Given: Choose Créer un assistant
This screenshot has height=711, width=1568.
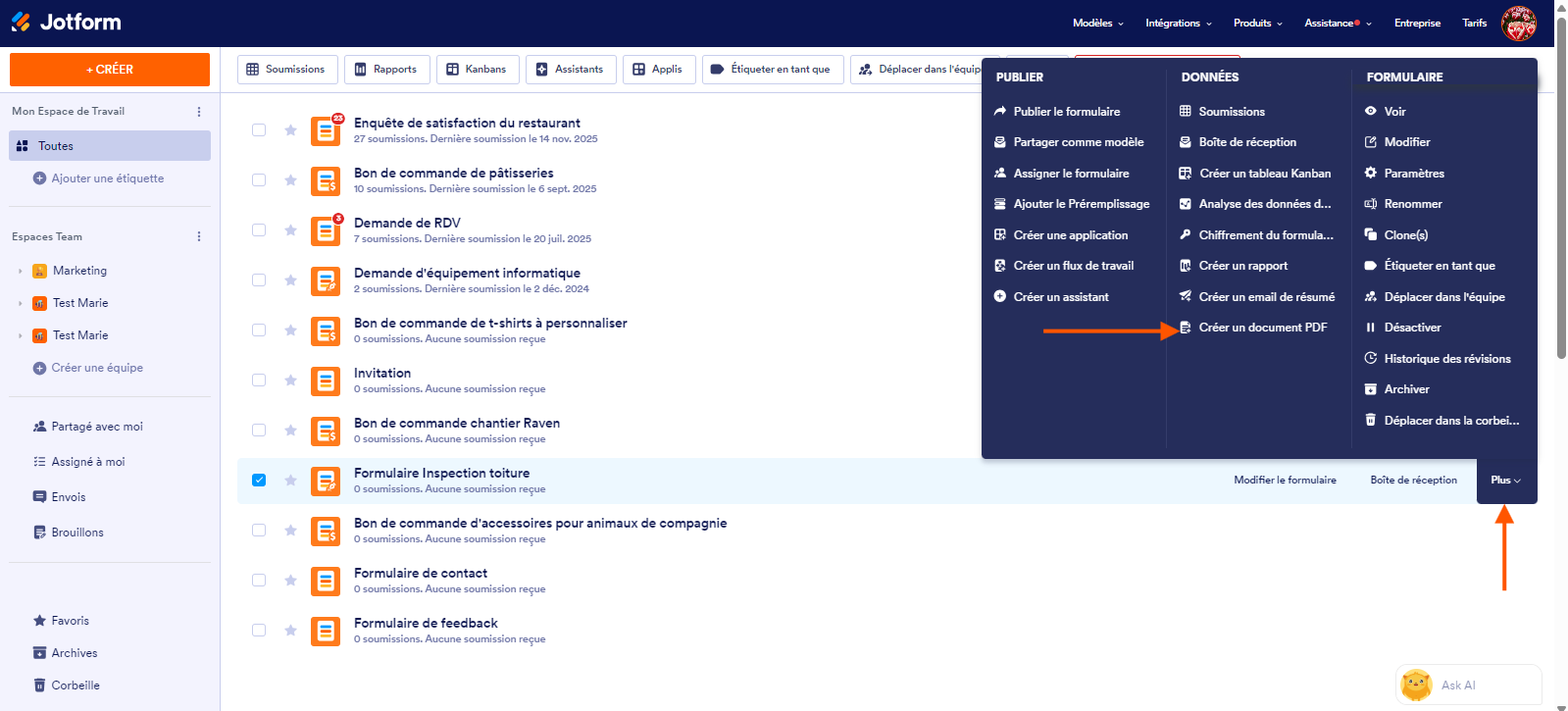Looking at the screenshot, I should [1051, 297].
